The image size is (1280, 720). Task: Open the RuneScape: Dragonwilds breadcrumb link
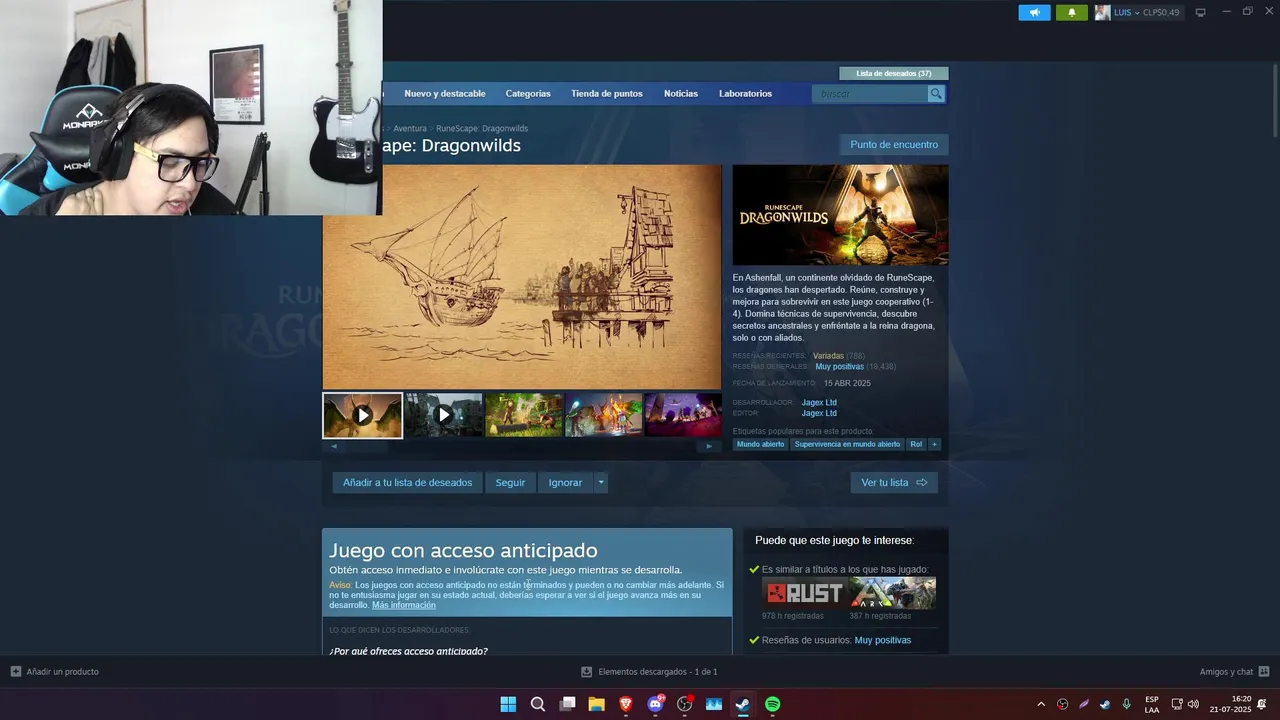[x=482, y=128]
